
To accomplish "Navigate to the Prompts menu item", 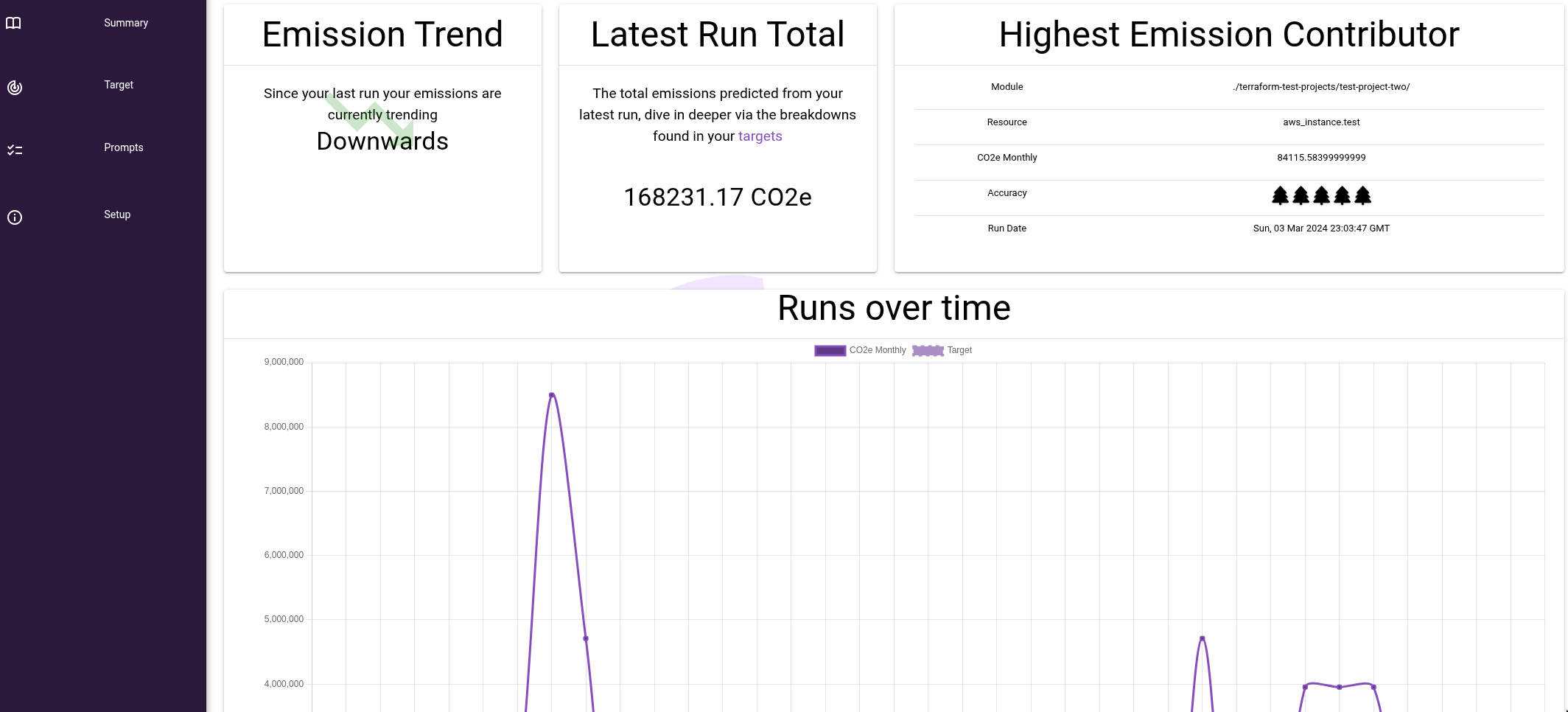I will click(124, 147).
